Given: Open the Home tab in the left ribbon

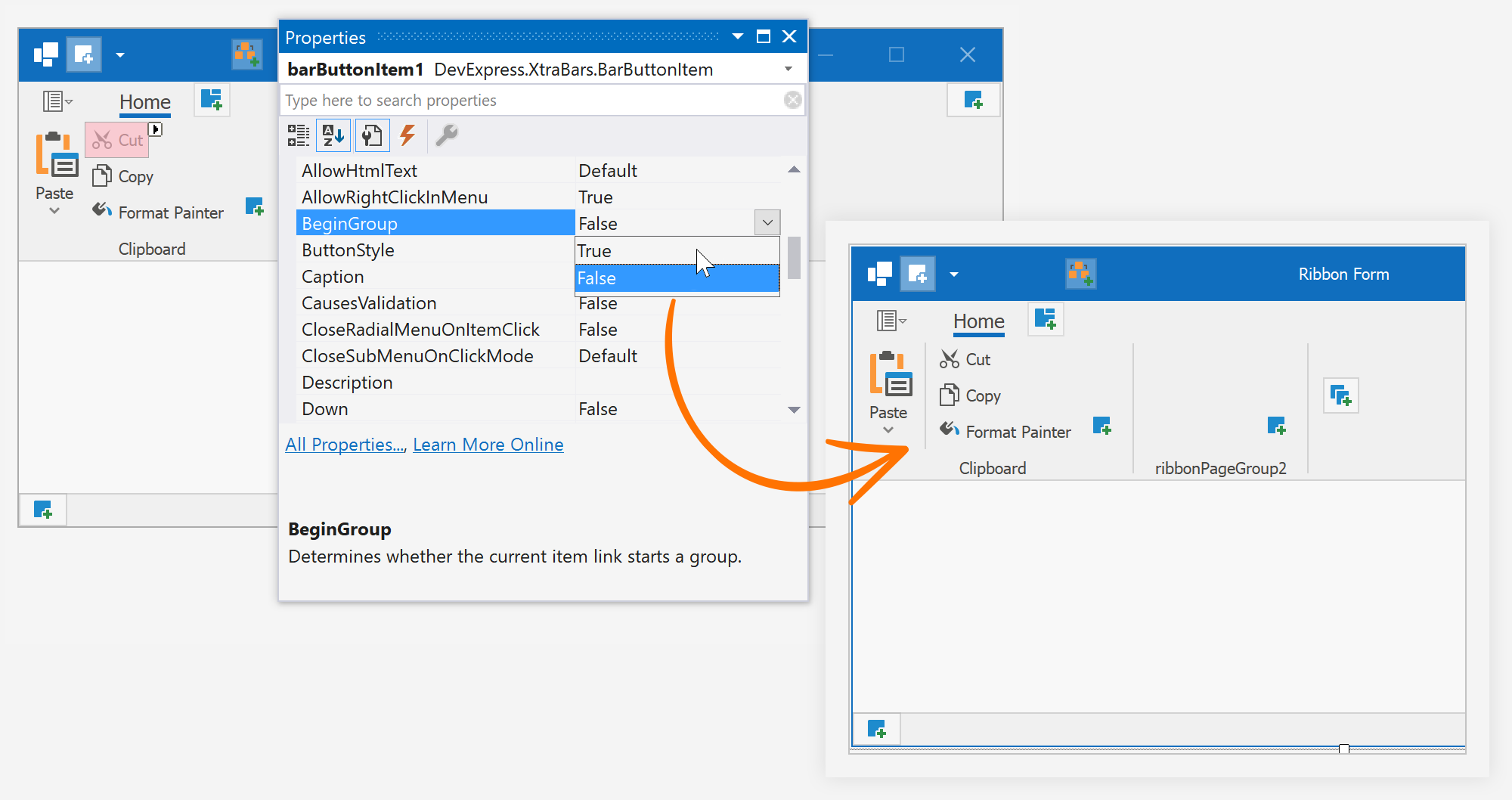Looking at the screenshot, I should coord(145,102).
